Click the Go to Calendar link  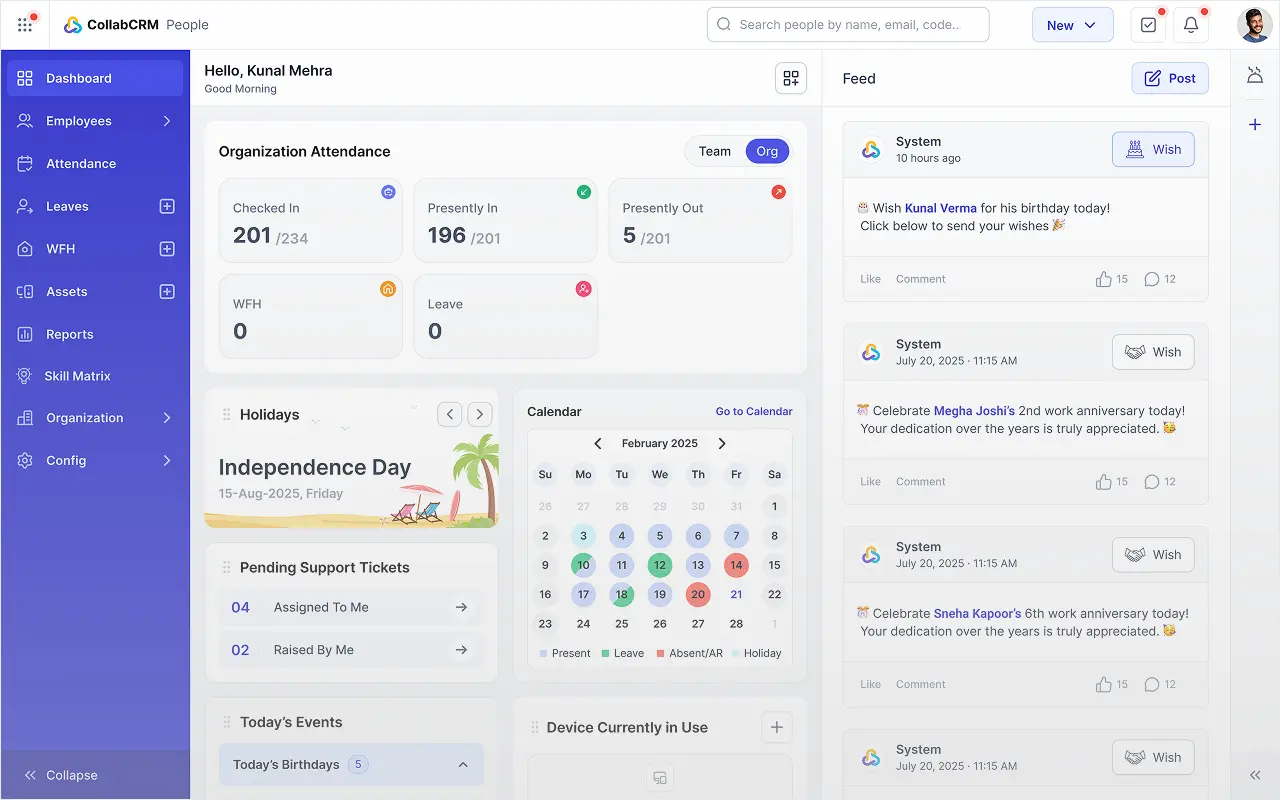(754, 411)
